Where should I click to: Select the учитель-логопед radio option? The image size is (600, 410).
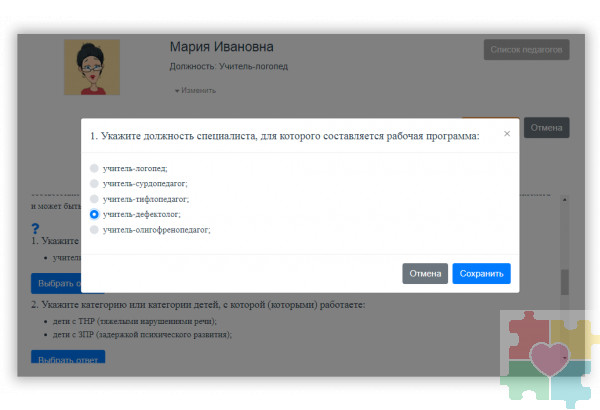tap(95, 169)
